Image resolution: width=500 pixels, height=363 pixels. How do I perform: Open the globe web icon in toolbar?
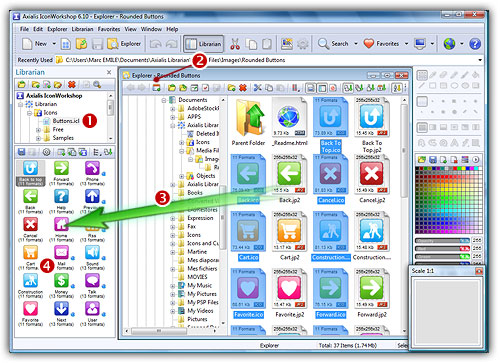tap(449, 44)
